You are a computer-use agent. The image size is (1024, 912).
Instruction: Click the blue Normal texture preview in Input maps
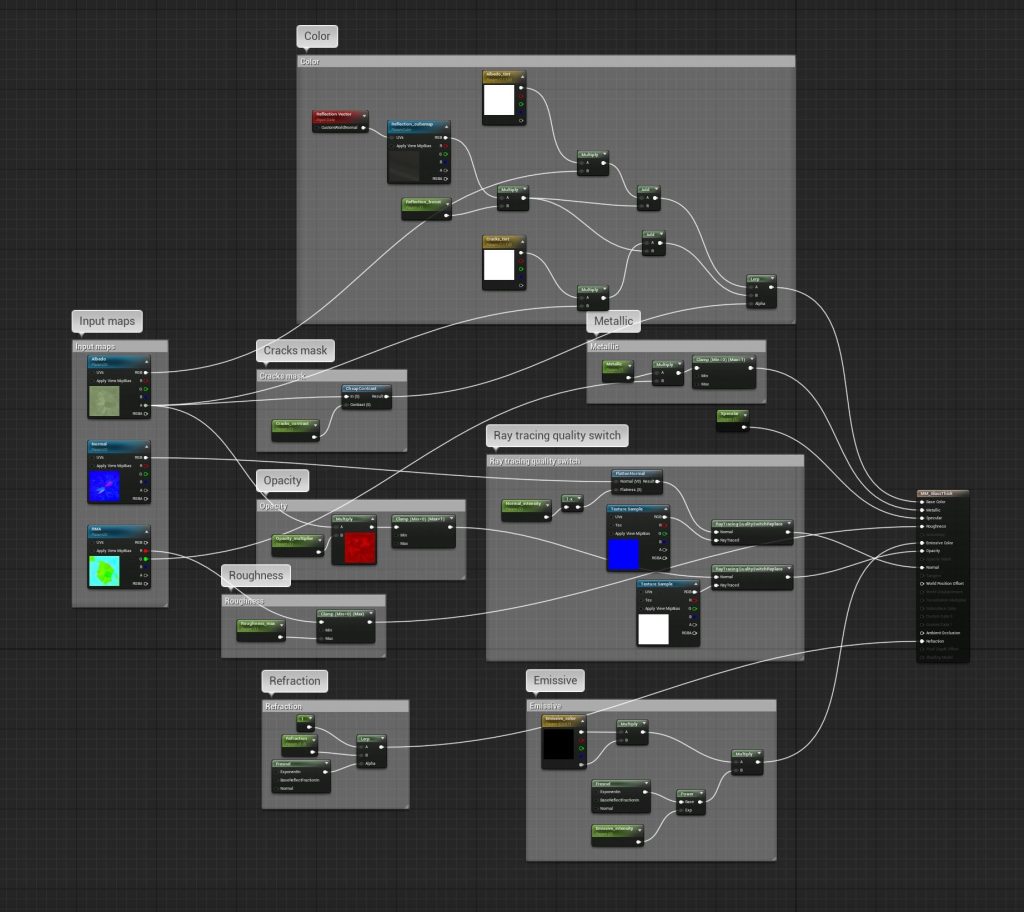click(104, 486)
